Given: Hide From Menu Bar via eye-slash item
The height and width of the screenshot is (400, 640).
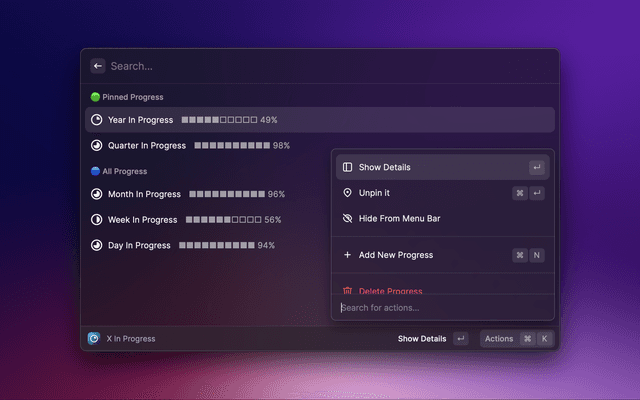Looking at the screenshot, I should tap(399, 218).
